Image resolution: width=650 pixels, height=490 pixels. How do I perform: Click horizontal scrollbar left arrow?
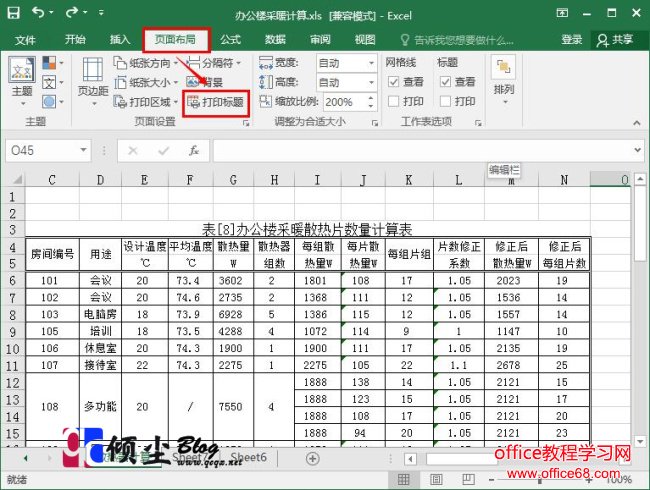click(x=410, y=459)
